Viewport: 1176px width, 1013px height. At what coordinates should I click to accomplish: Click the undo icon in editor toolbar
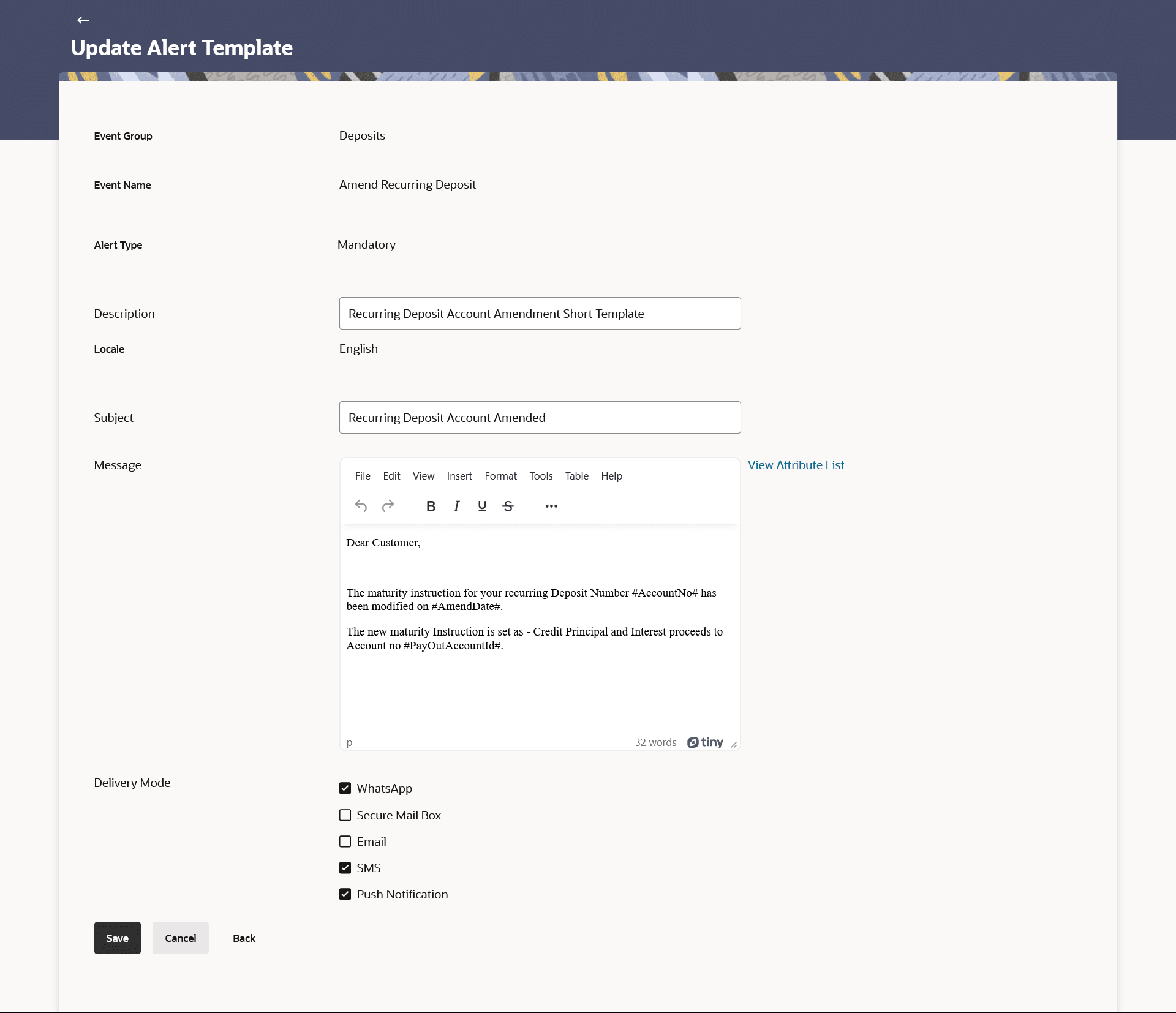coord(361,506)
